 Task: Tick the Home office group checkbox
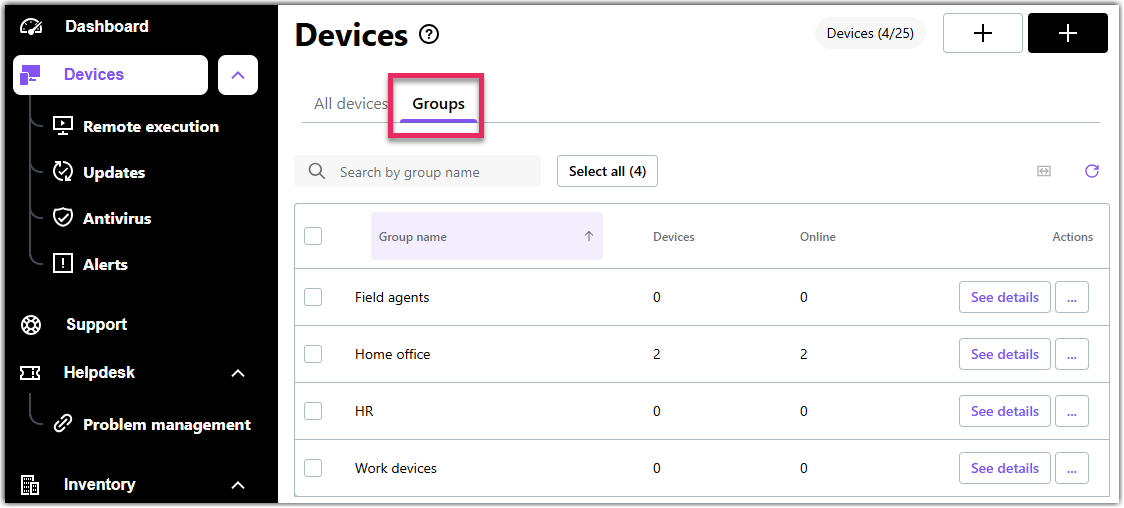[313, 354]
